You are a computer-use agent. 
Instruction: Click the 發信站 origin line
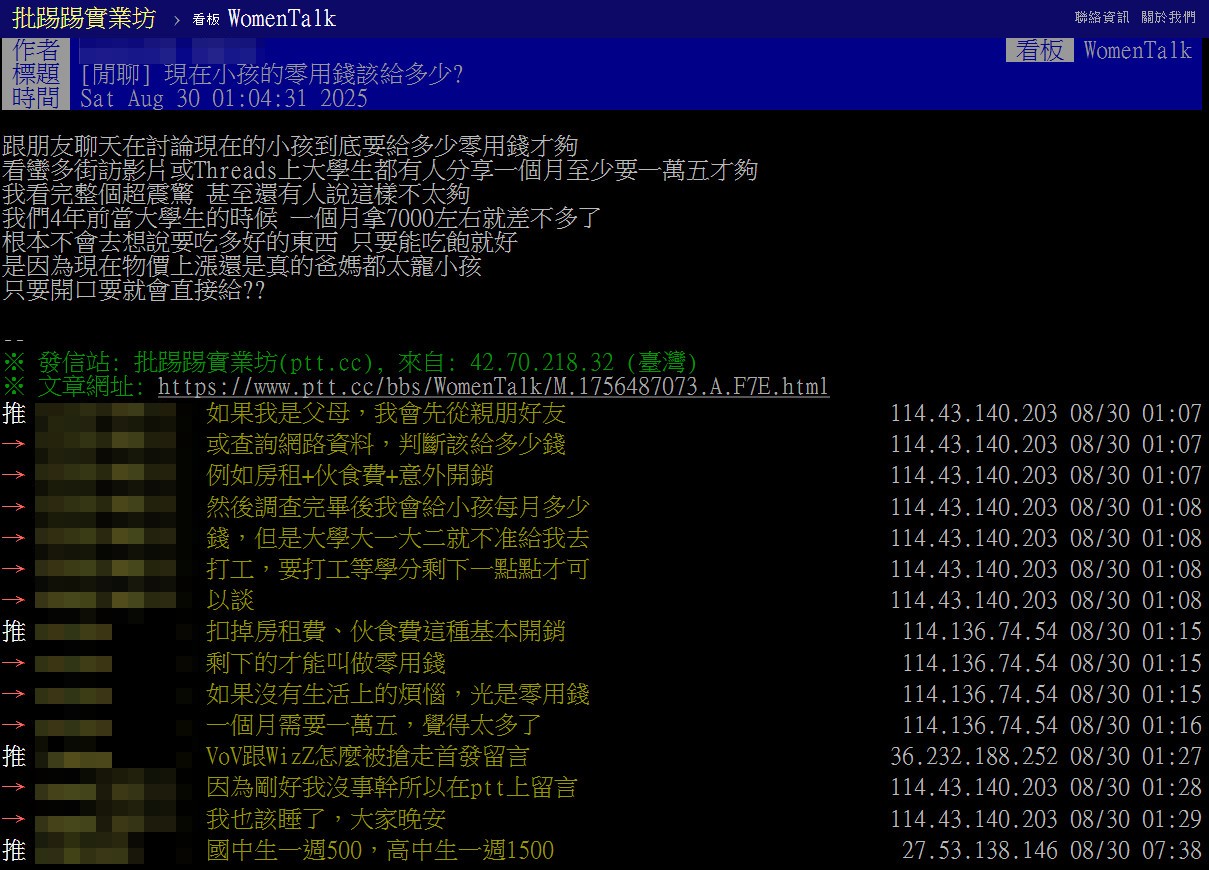(350, 362)
